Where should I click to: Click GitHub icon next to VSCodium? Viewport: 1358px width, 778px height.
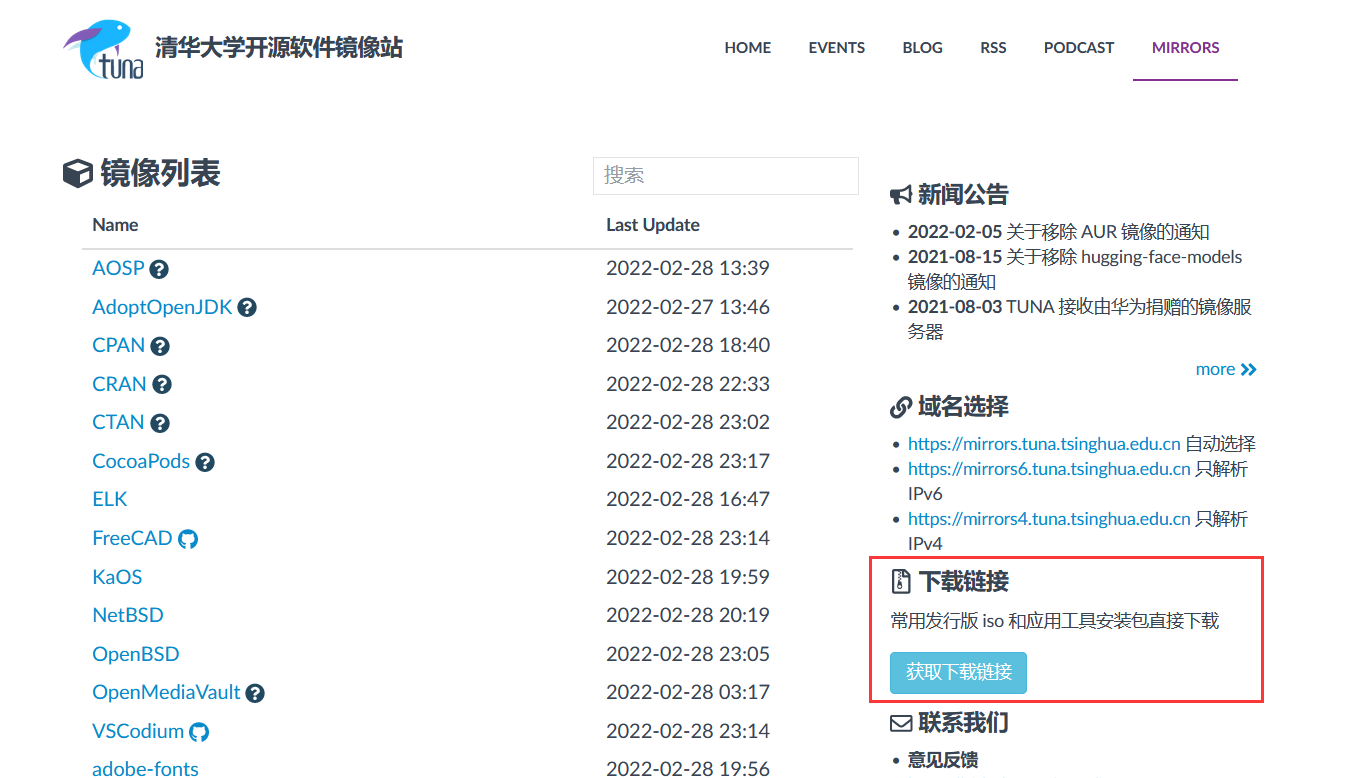click(199, 732)
